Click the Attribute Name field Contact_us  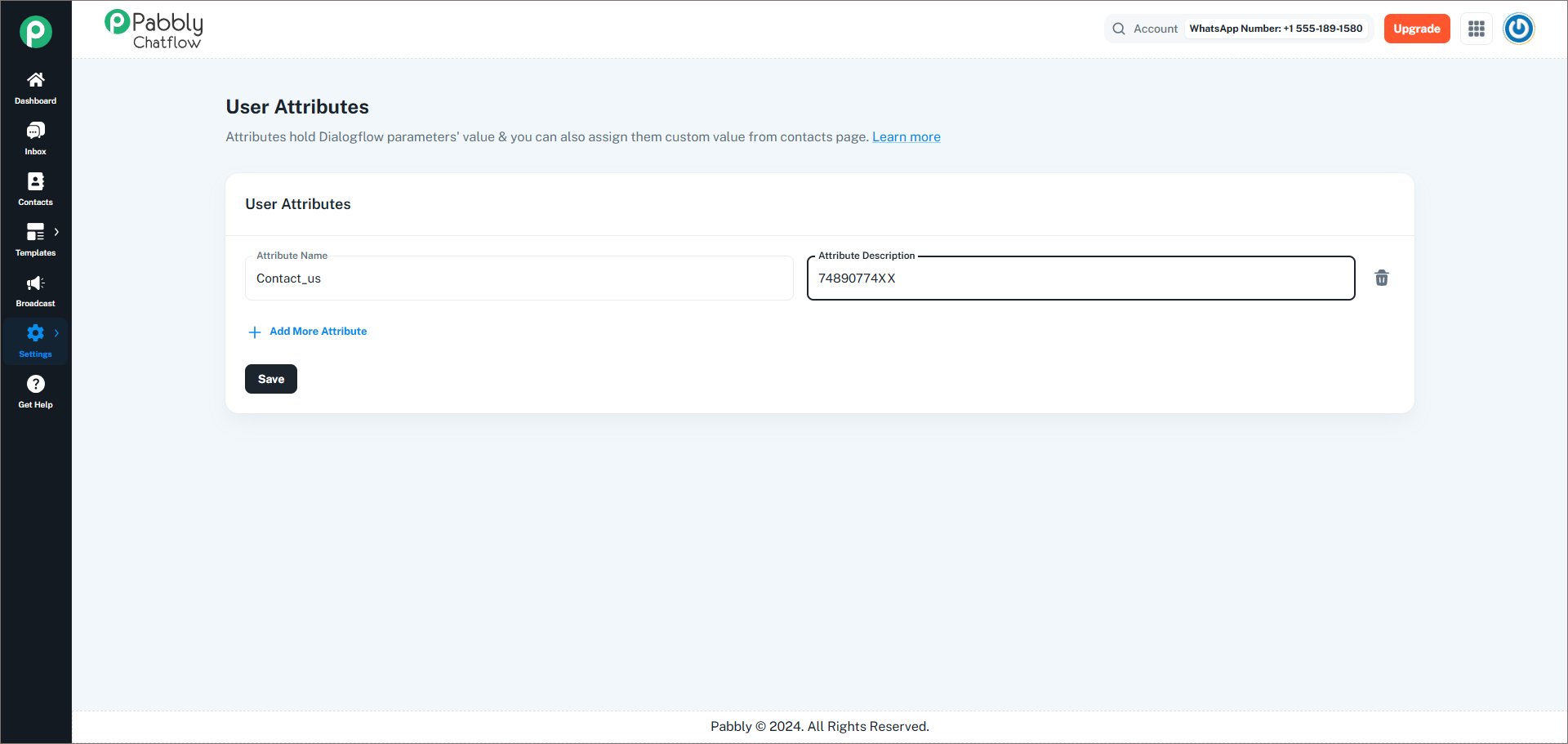coord(519,278)
